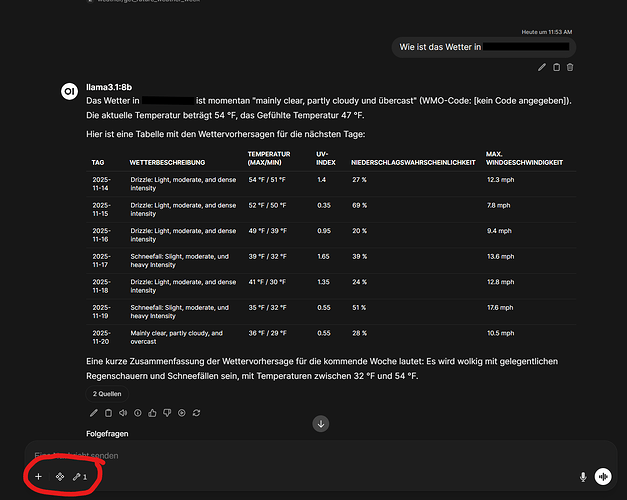Click the WETTERBESCHREIBUNG column header
627x500 pixels.
167,162
